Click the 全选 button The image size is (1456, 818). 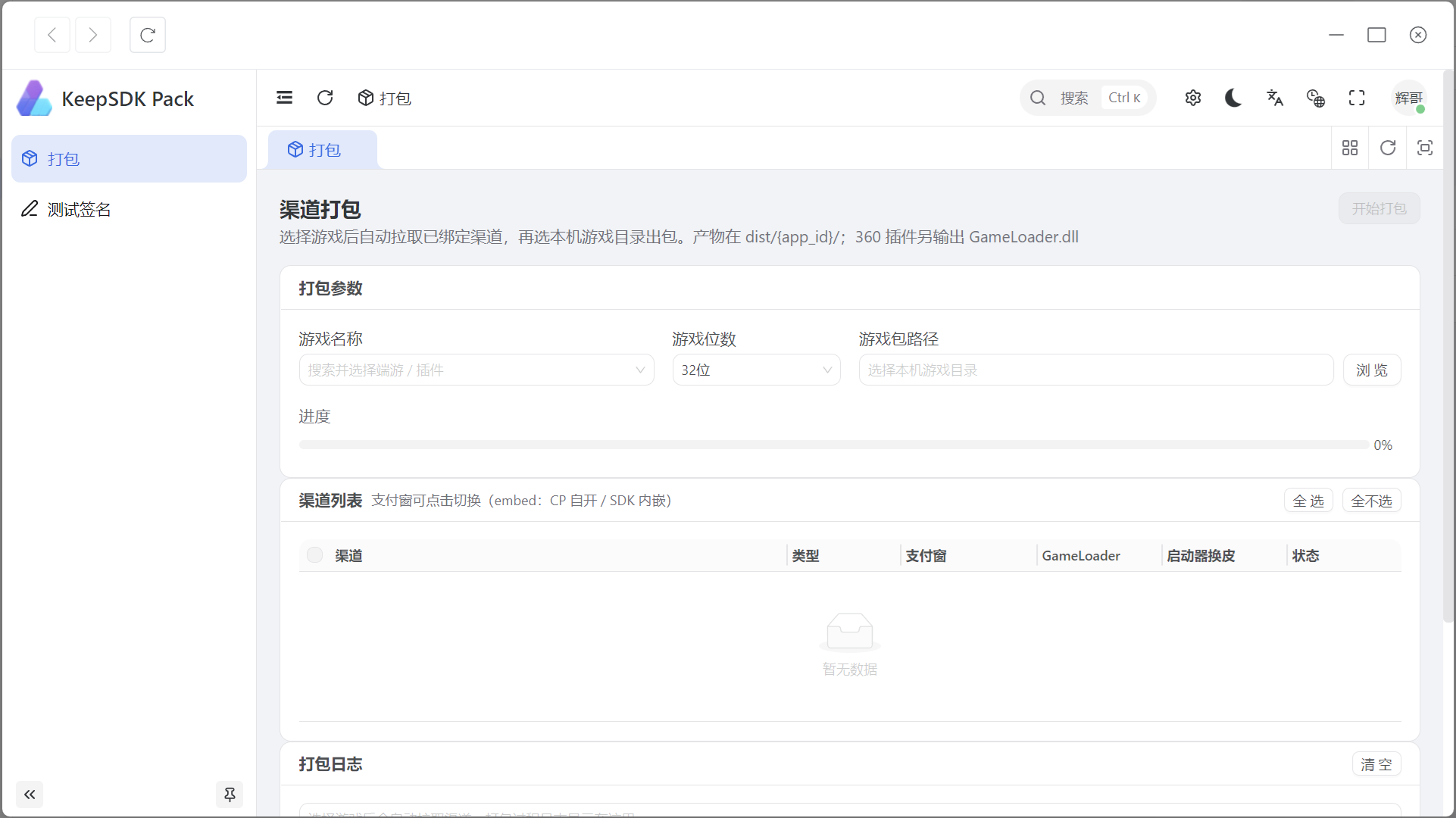[x=1308, y=501]
